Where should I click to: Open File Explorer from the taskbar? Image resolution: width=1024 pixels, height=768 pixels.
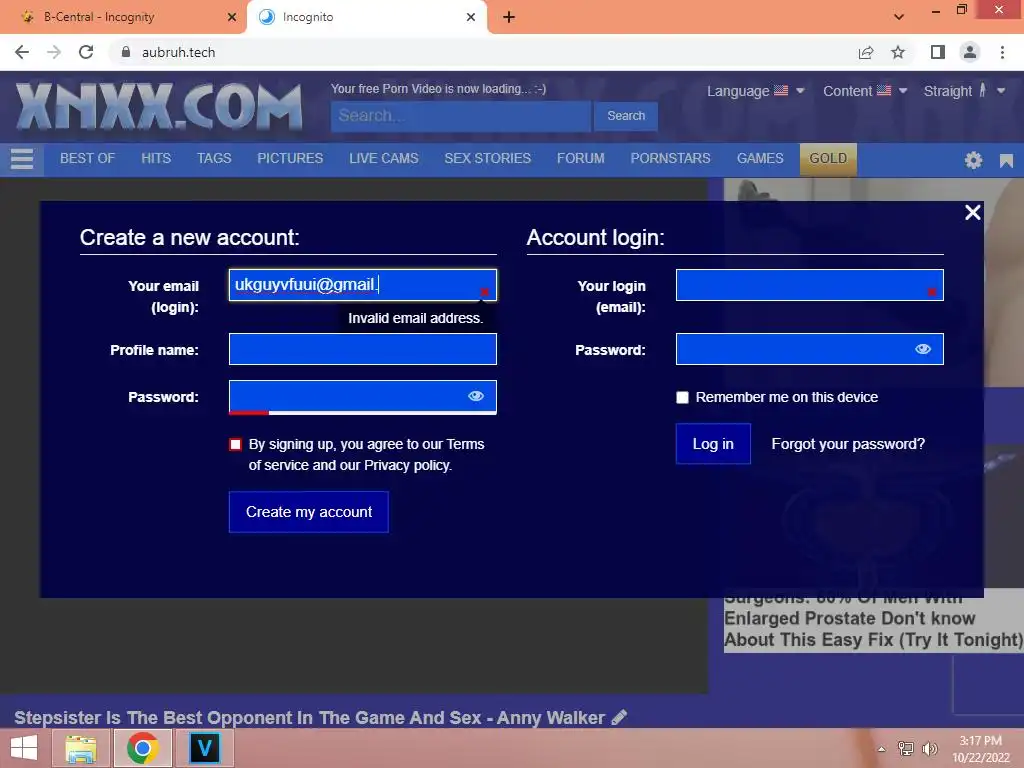coord(81,748)
